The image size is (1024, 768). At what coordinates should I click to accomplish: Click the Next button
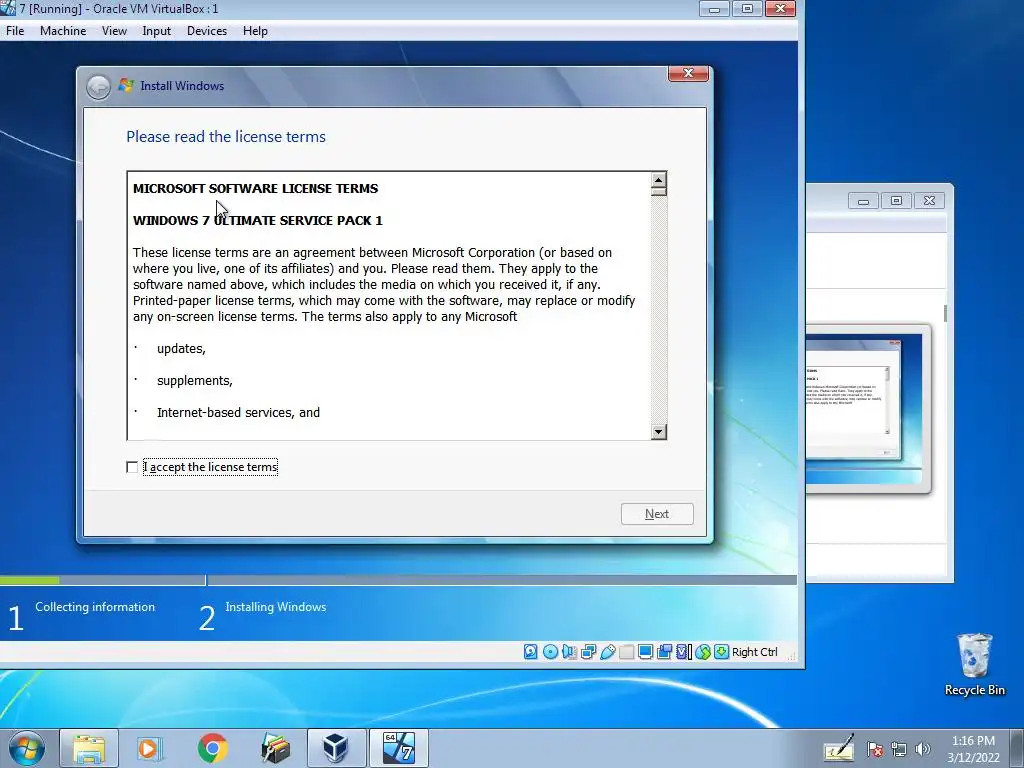[657, 514]
